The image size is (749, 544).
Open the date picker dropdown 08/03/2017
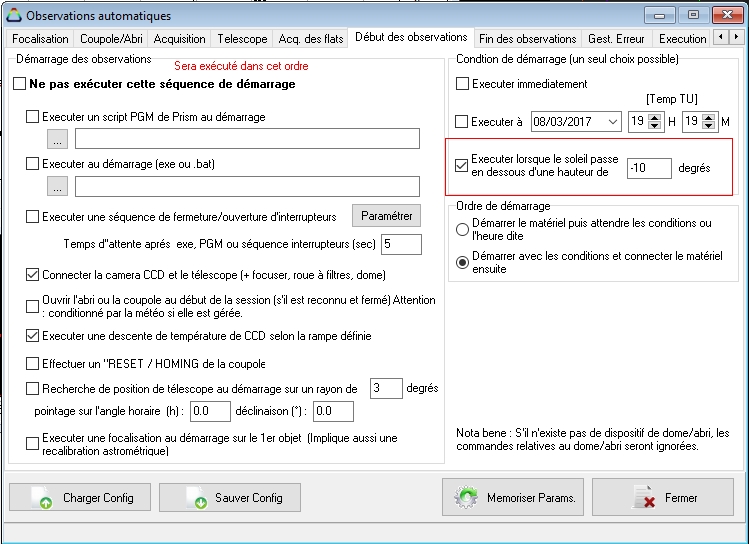609,122
